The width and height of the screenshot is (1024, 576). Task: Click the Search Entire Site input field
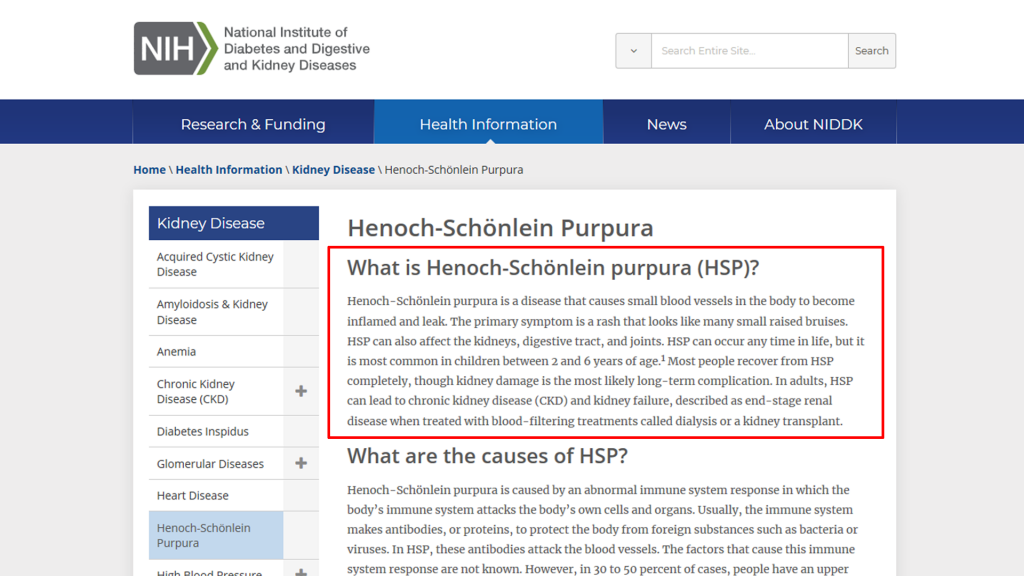pyautogui.click(x=749, y=51)
